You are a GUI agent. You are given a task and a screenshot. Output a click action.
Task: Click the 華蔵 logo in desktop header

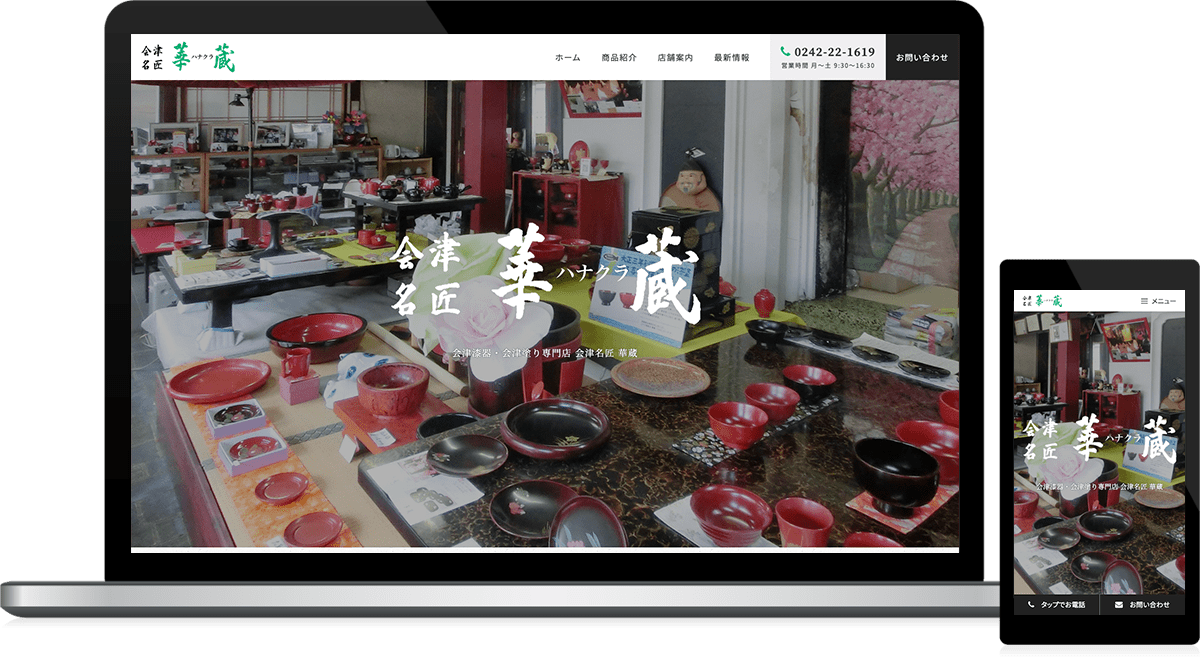click(x=190, y=57)
